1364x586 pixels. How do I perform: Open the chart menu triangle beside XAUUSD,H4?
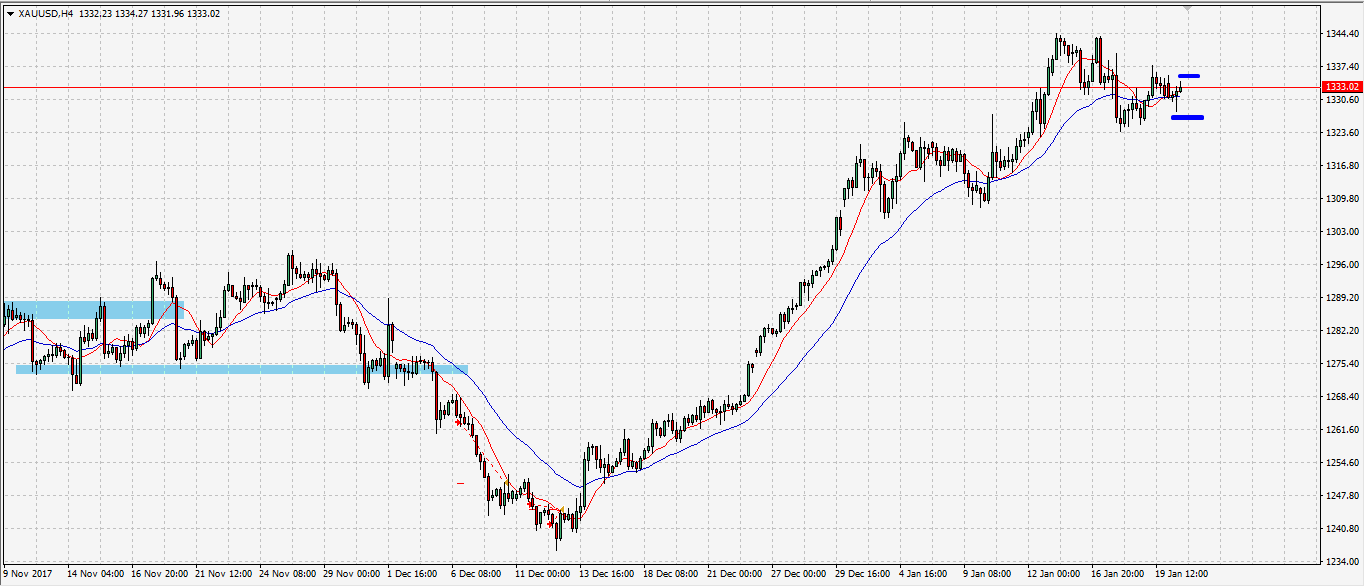(10, 14)
